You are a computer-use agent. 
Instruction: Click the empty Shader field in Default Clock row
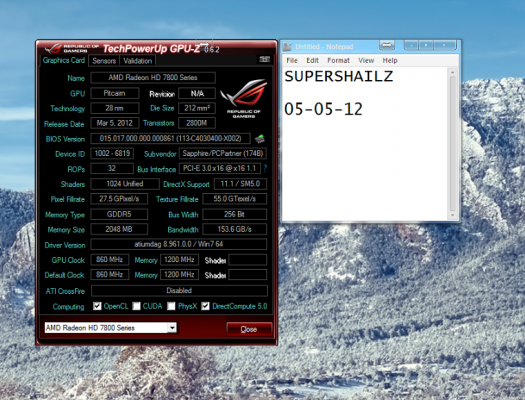248,275
